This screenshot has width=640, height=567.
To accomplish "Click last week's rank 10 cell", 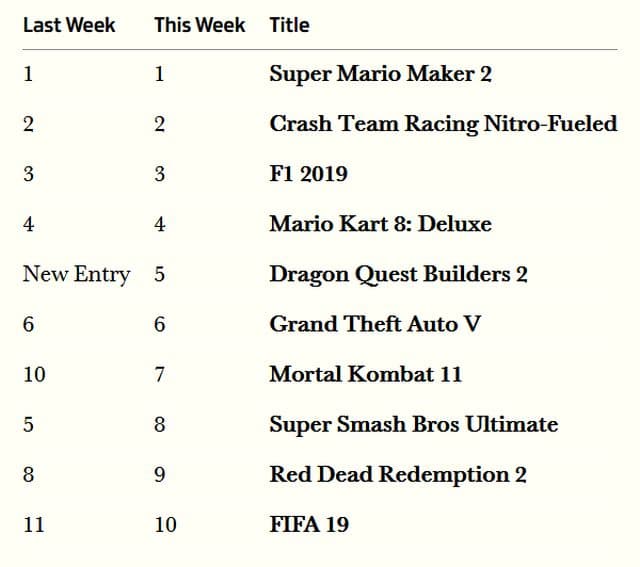I will pyautogui.click(x=34, y=374).
